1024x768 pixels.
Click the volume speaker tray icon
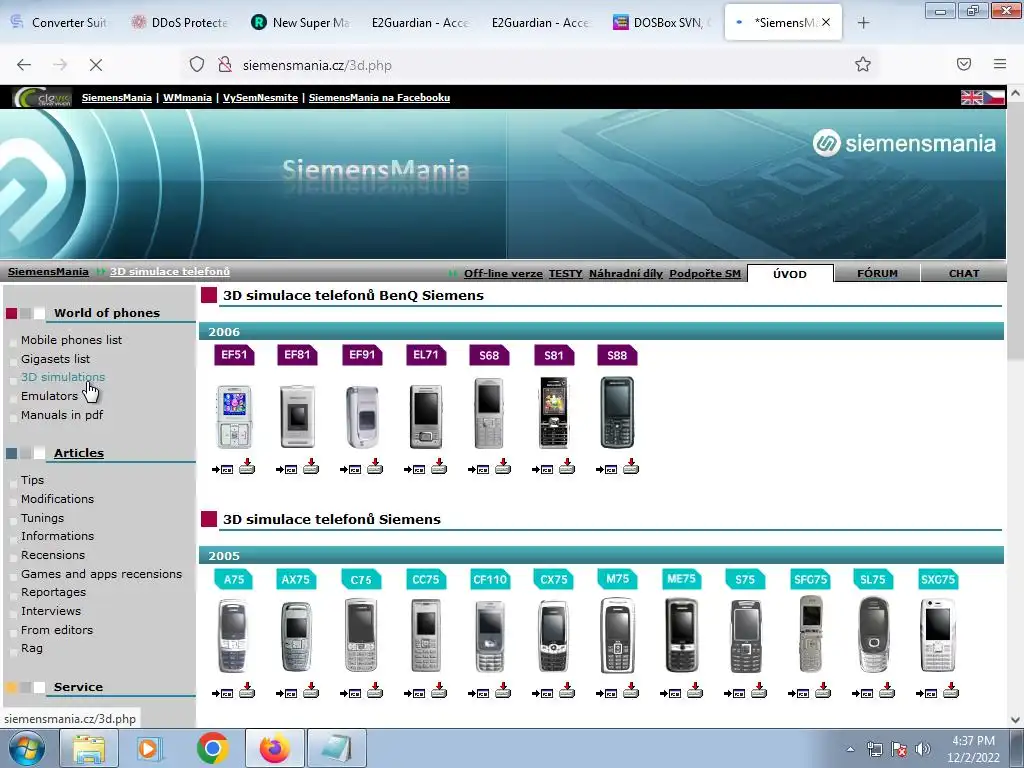[x=923, y=749]
